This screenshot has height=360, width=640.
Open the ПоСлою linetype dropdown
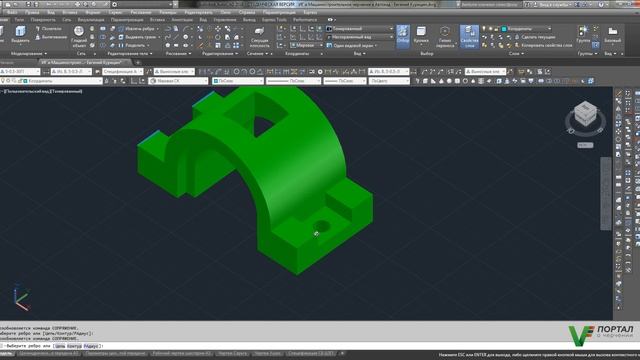point(293,81)
